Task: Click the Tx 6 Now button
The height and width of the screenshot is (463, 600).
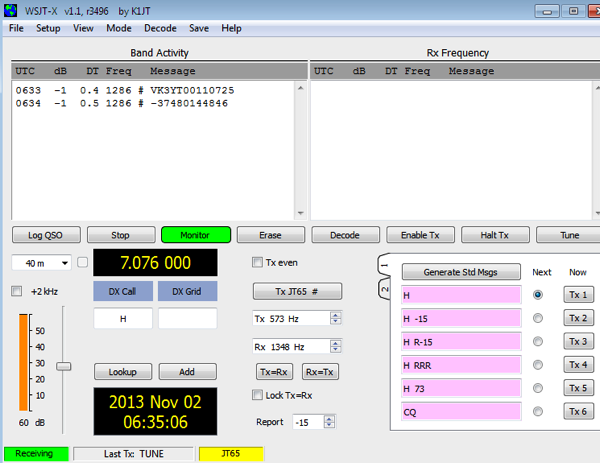Action: pos(579,411)
